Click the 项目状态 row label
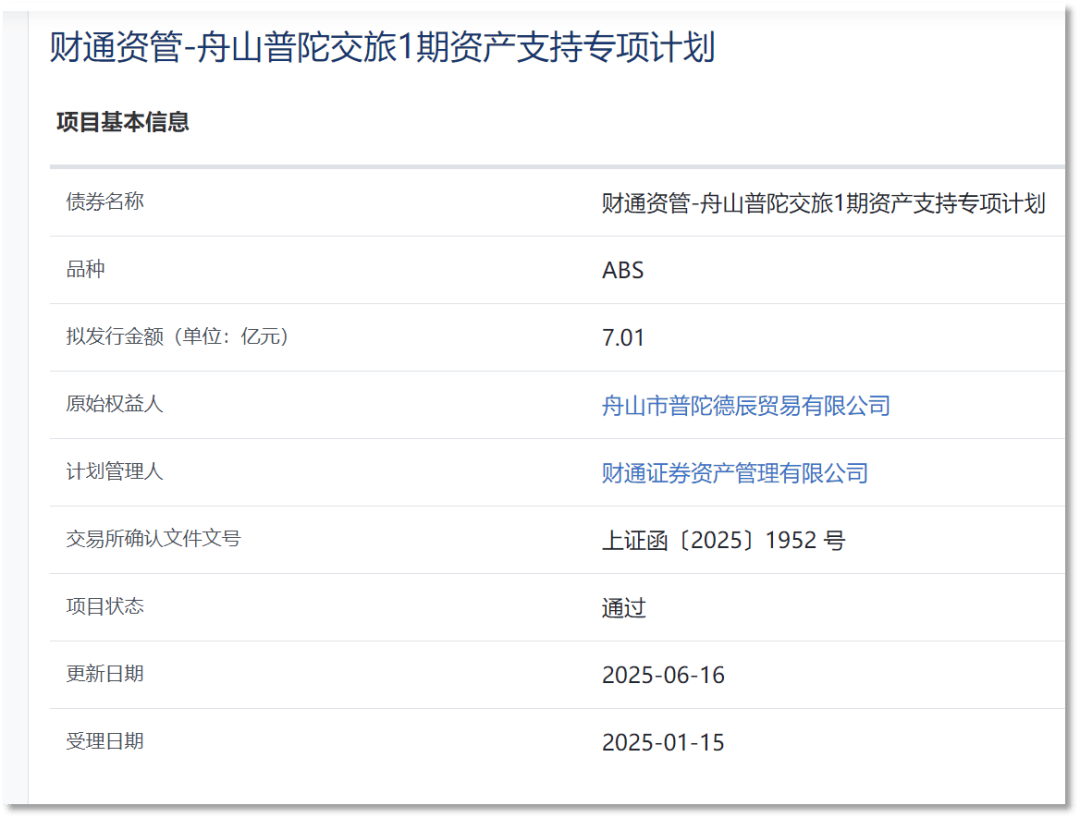 [x=105, y=606]
